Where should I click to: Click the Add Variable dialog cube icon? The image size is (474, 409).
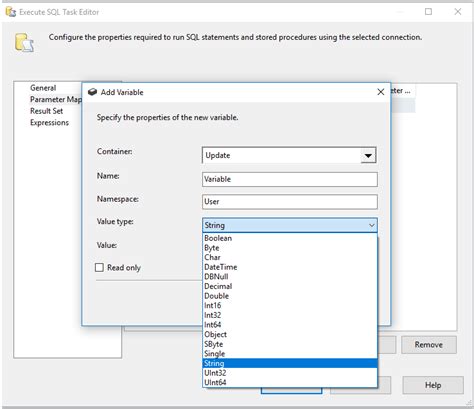point(92,92)
